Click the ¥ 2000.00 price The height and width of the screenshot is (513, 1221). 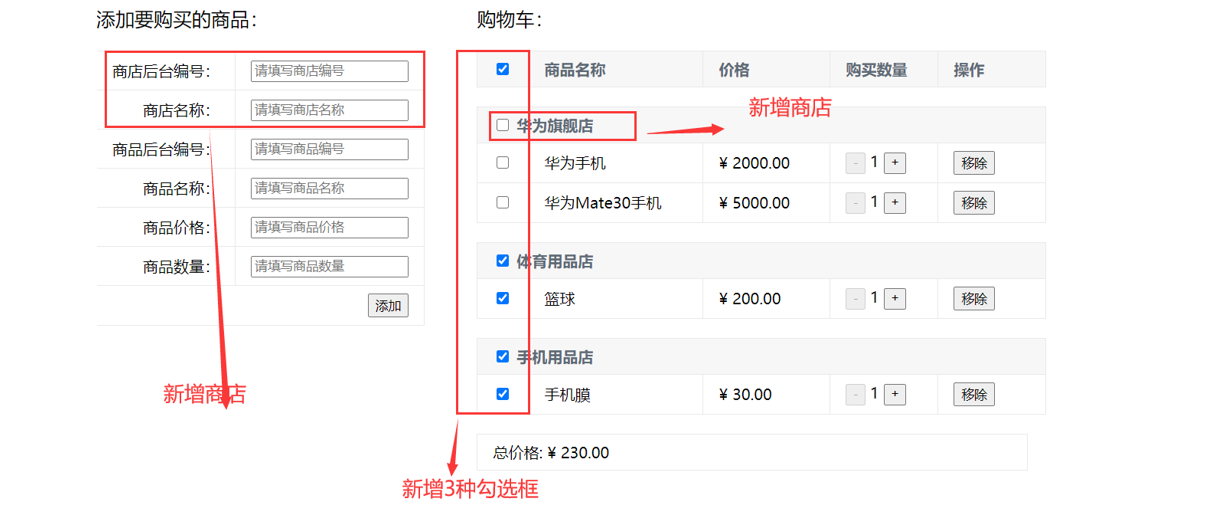tap(754, 163)
